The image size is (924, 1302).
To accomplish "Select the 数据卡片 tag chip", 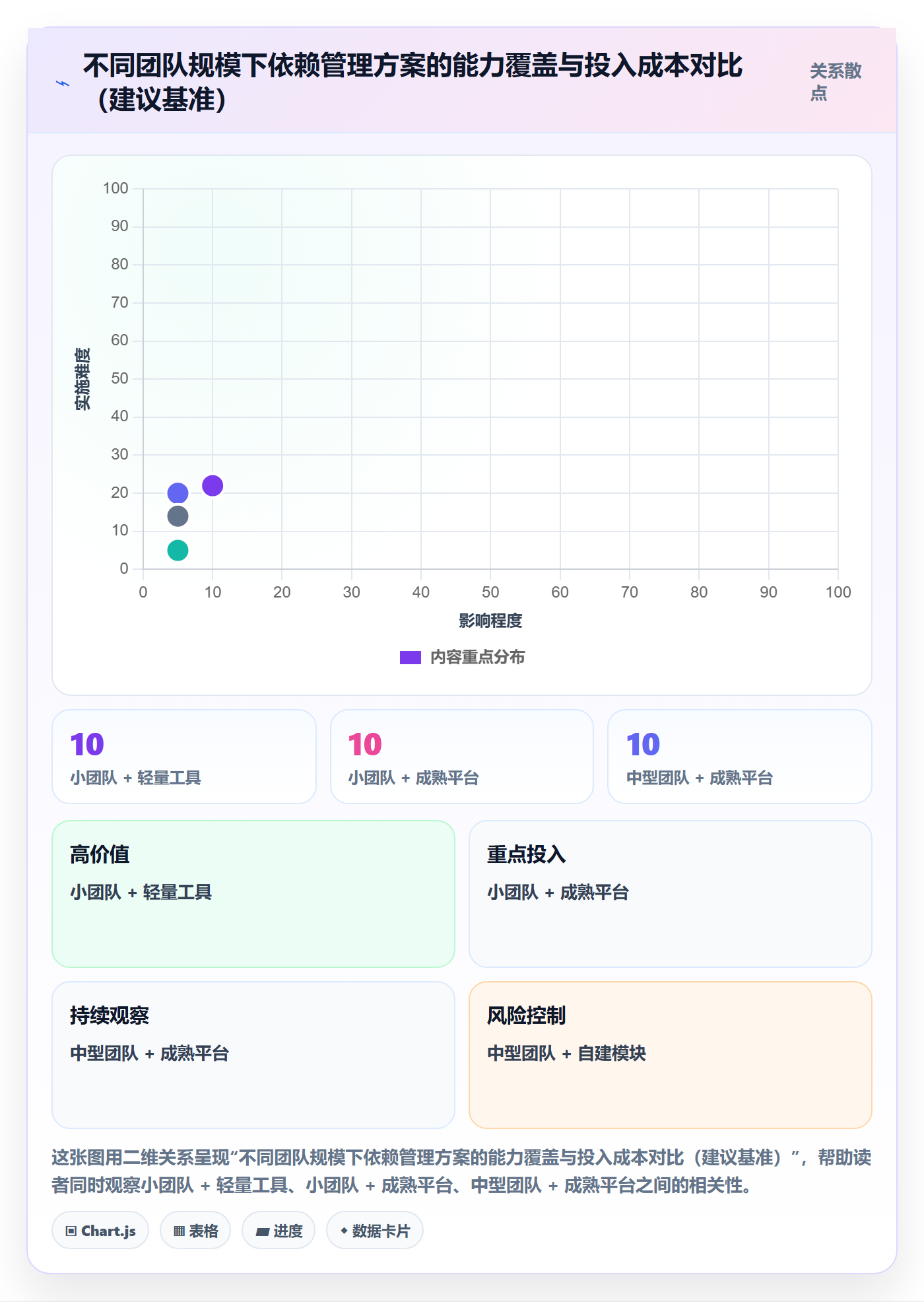I will click(x=375, y=1231).
